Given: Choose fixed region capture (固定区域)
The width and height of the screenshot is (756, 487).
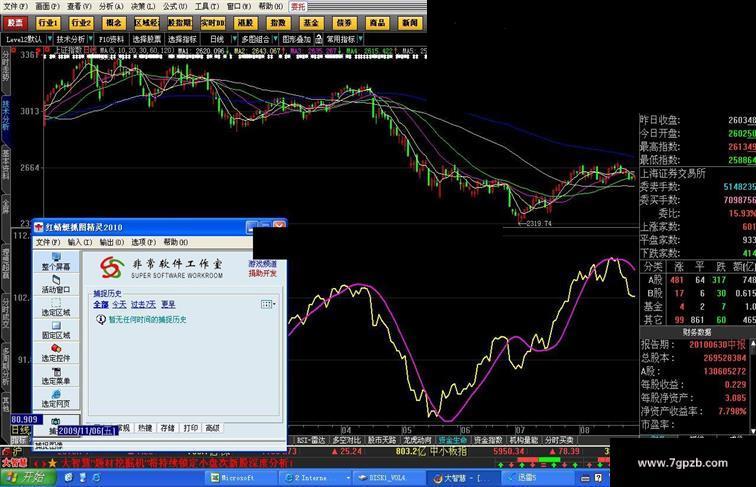Looking at the screenshot, I should [x=56, y=330].
